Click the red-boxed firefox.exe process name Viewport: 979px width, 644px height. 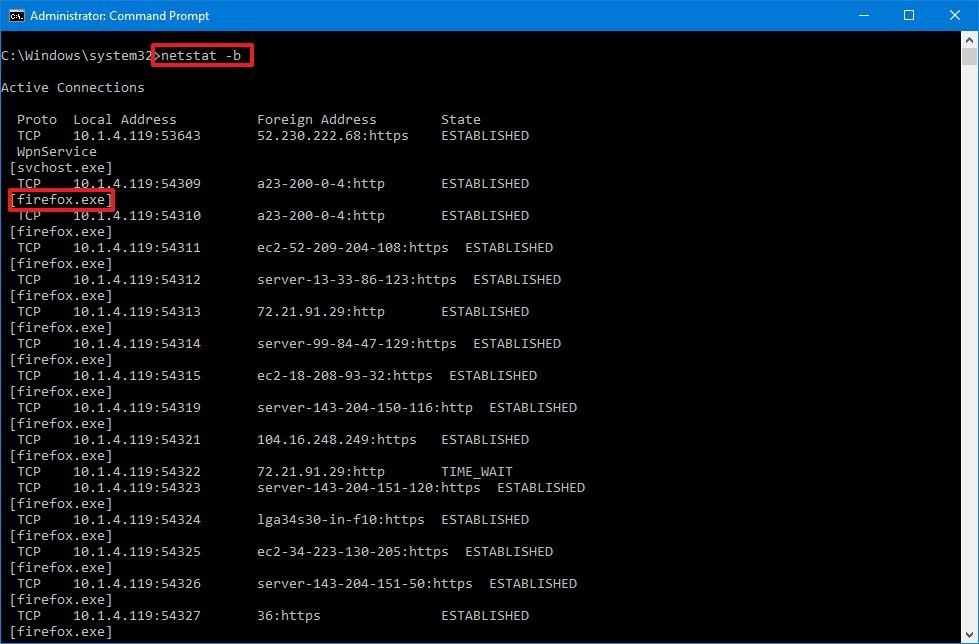(60, 199)
